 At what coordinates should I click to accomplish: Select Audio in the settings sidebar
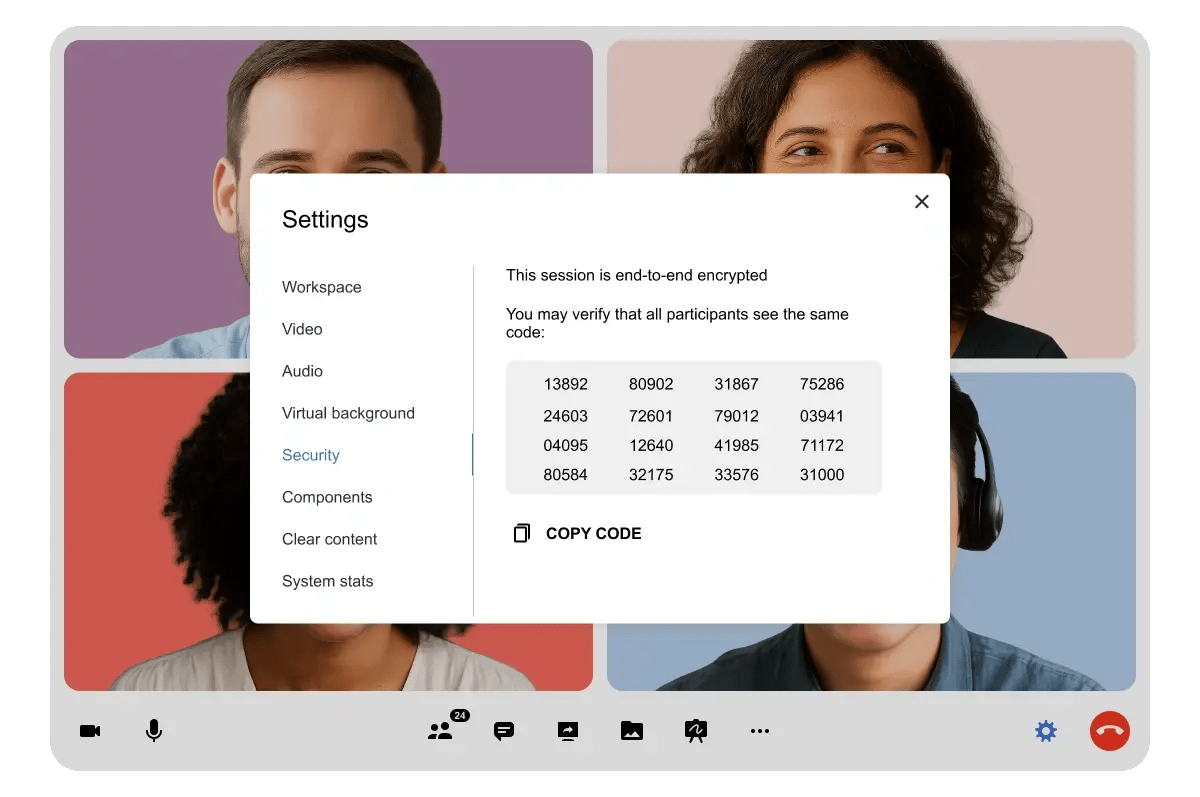[302, 371]
